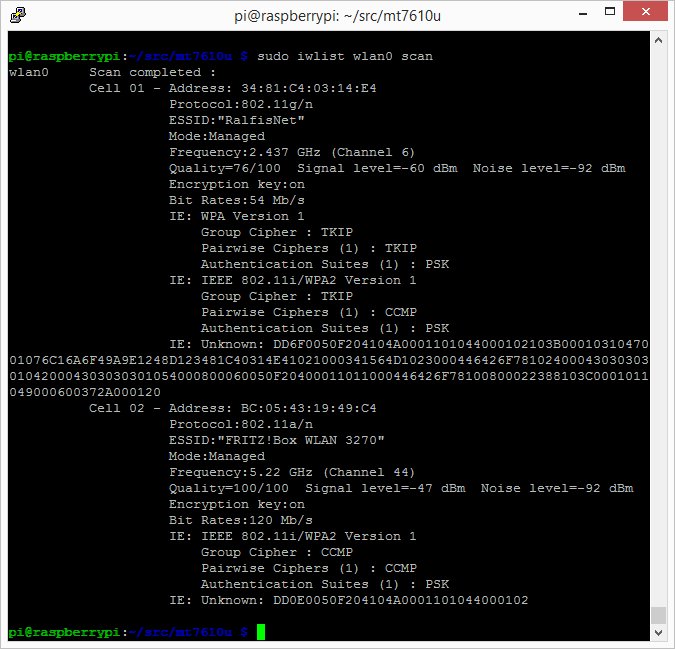Click 'Bit Rates:54 Mb/s' line
The height and width of the screenshot is (649, 675).
(237, 200)
